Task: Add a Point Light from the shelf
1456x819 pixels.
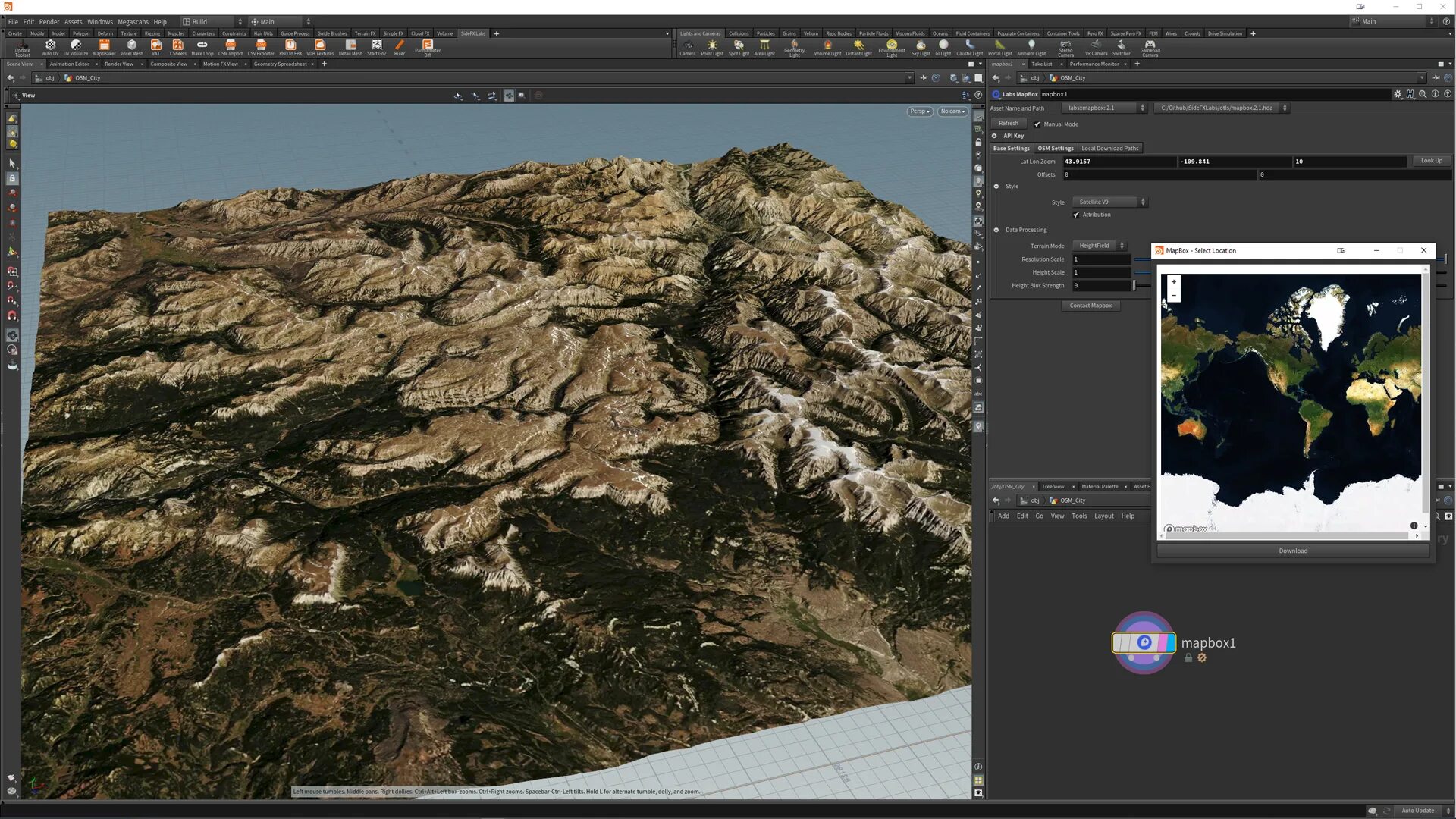Action: pyautogui.click(x=711, y=47)
